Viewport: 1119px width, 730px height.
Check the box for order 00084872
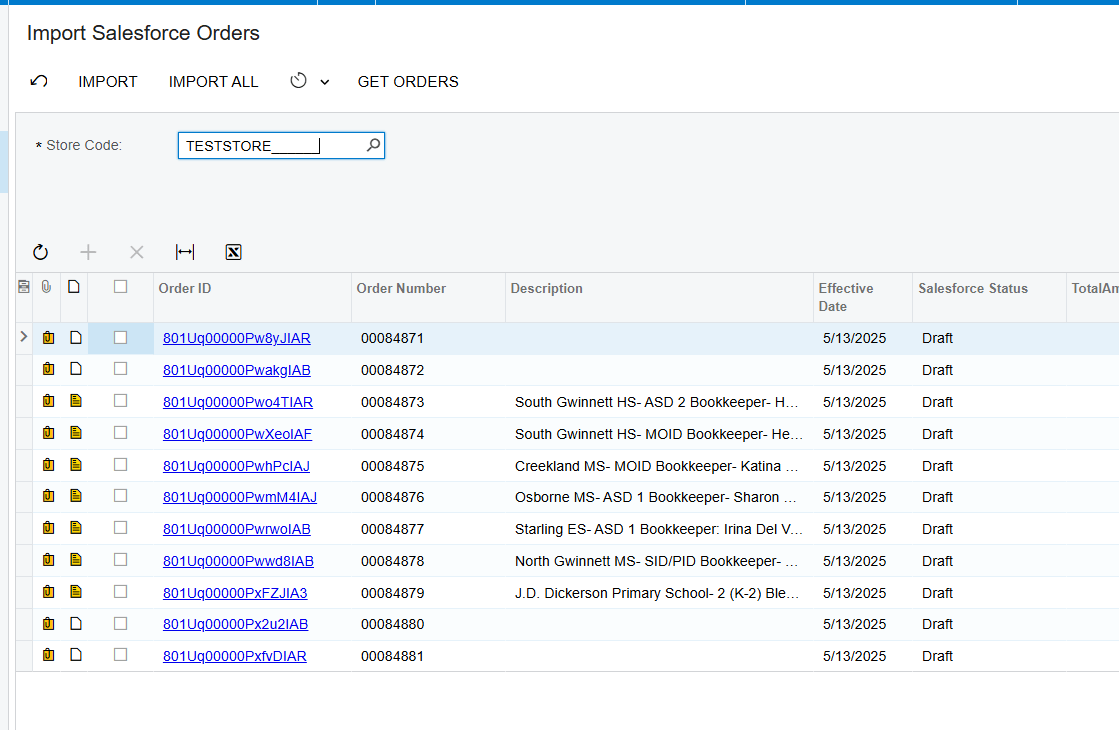pos(121,369)
